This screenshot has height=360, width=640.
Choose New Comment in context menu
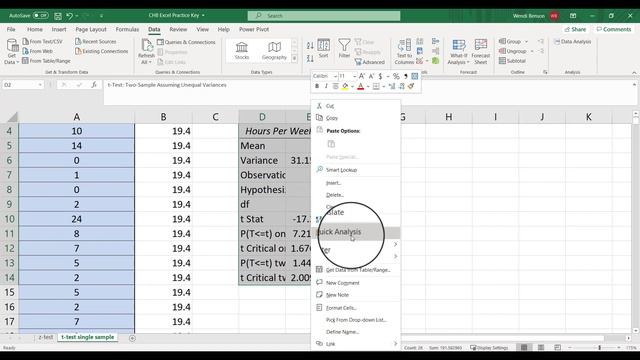coord(355,283)
